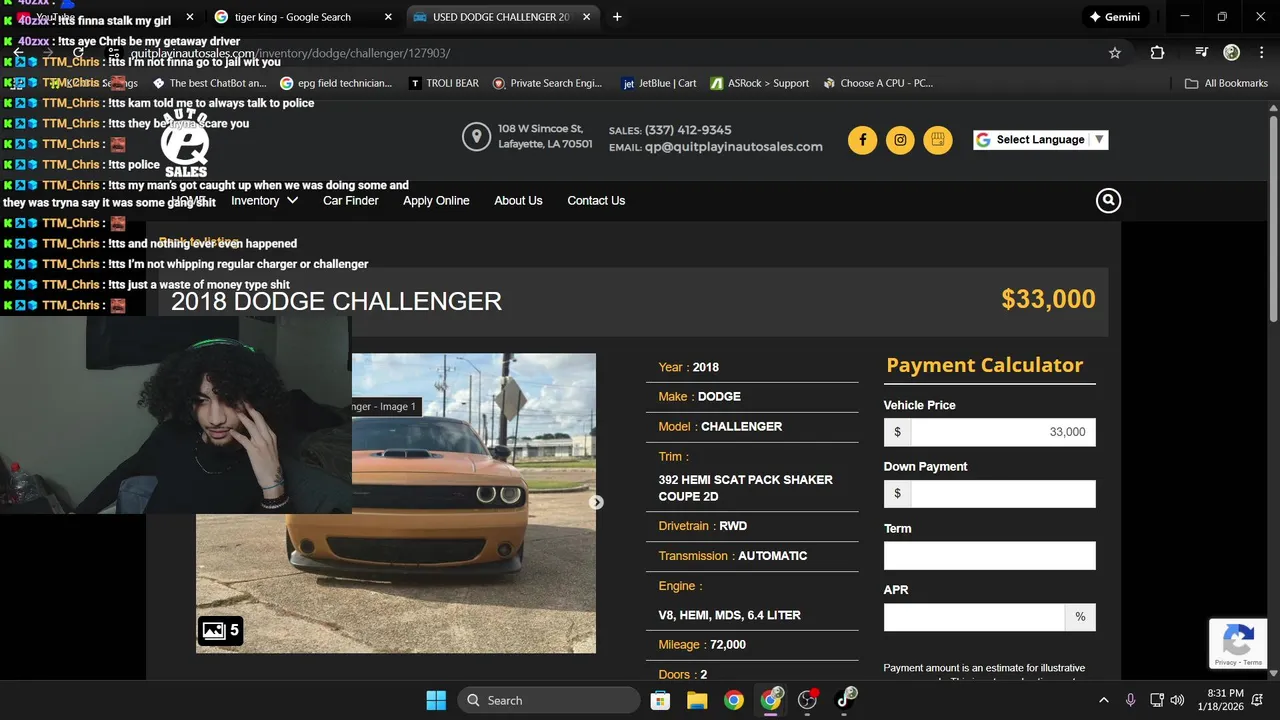Open the Chrome media control icon

click(1202, 53)
